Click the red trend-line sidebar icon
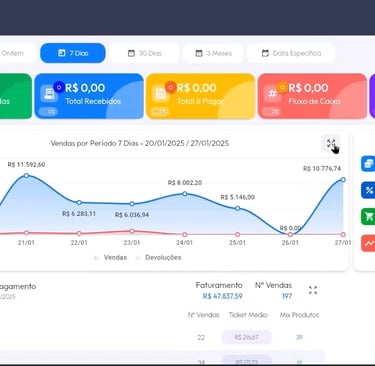 coord(369,243)
